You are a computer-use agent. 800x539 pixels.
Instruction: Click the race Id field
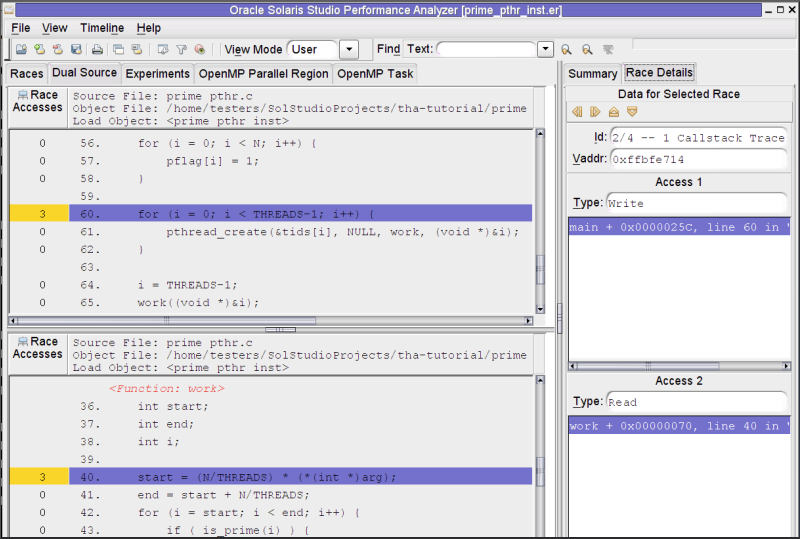coord(698,138)
